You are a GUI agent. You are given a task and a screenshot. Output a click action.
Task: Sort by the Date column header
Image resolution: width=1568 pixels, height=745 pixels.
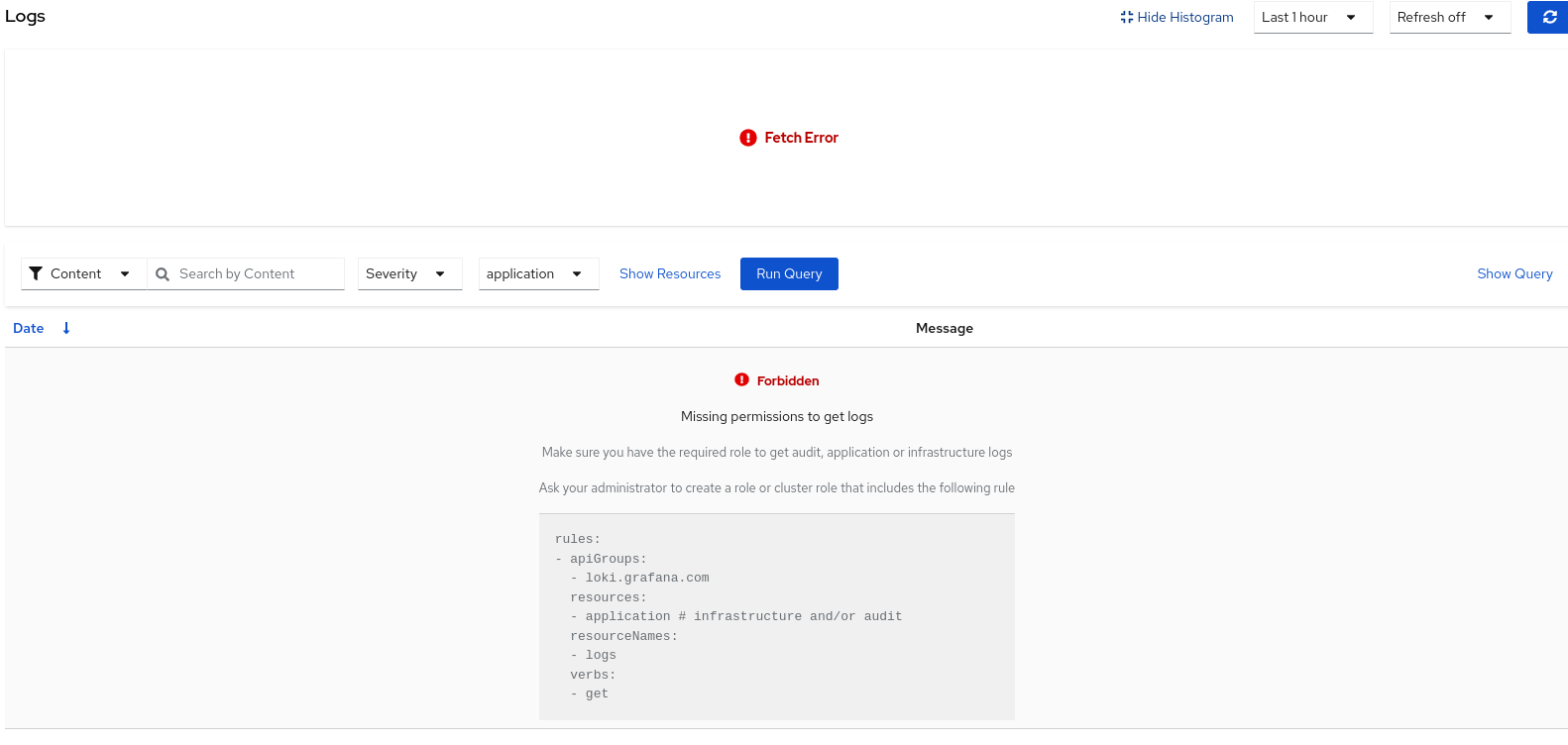[29, 328]
